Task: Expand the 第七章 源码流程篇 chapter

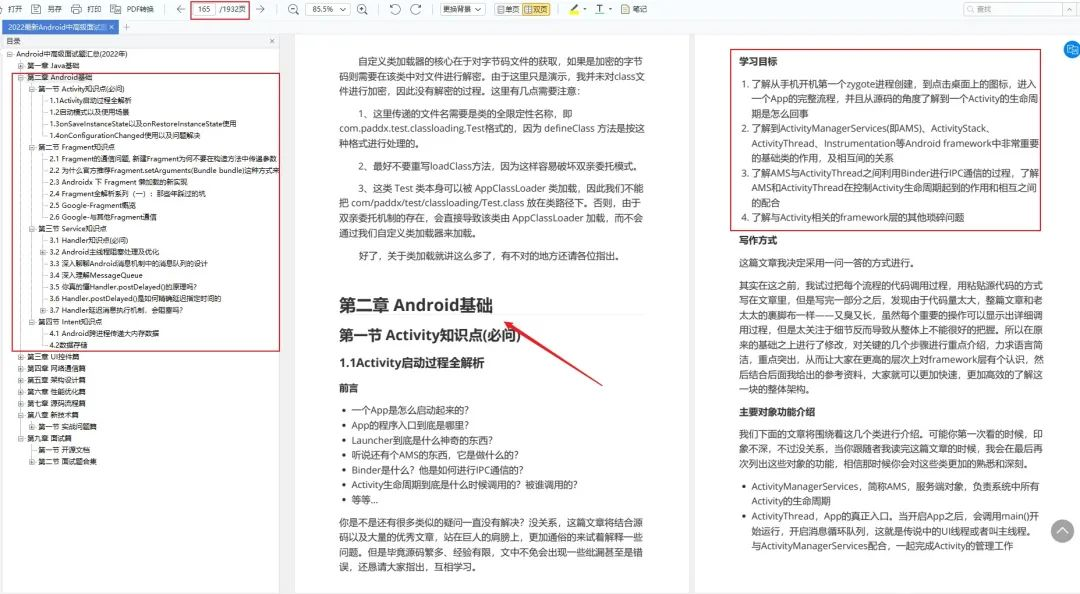Action: pos(21,403)
